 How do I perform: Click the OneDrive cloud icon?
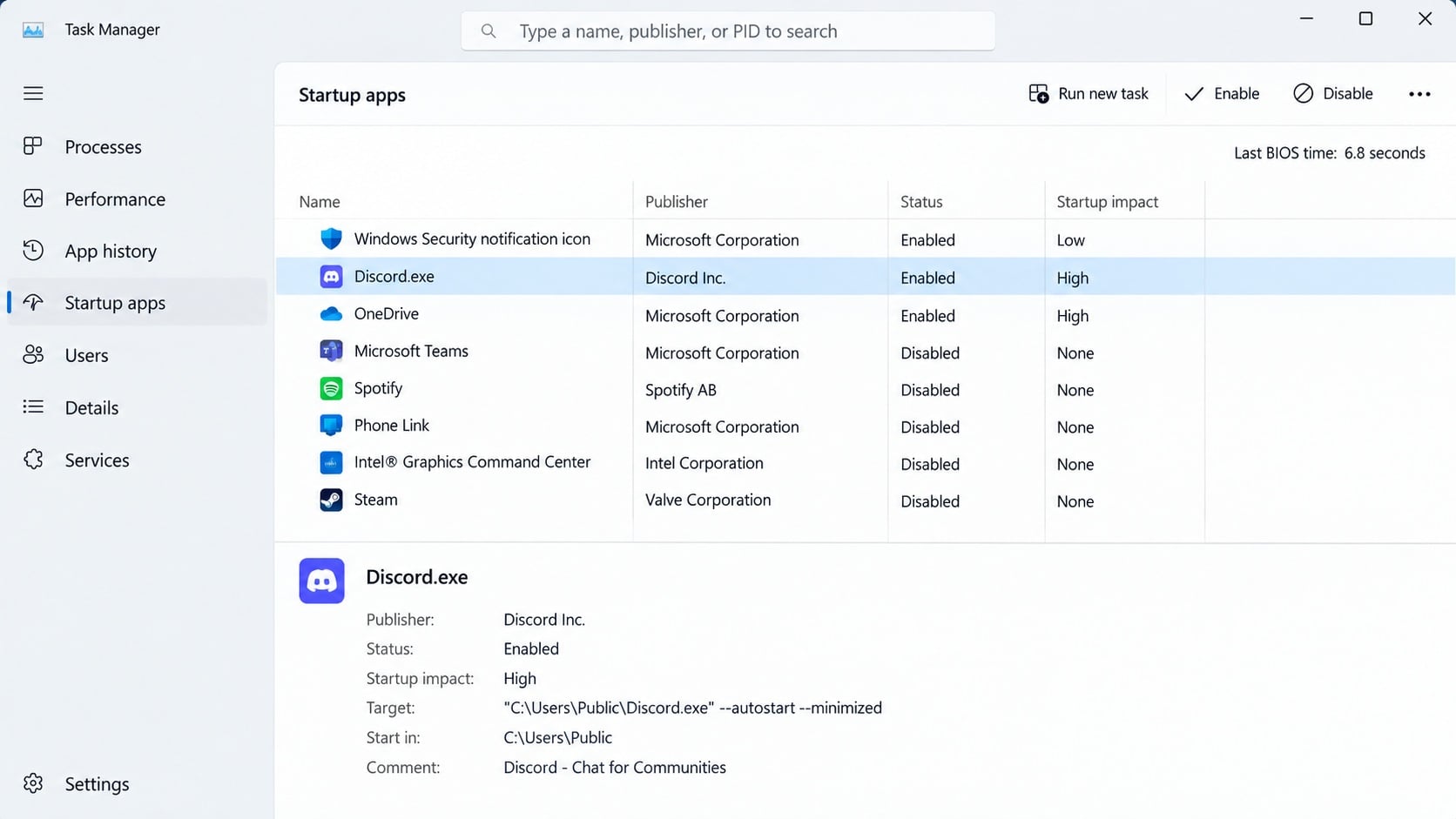click(331, 314)
